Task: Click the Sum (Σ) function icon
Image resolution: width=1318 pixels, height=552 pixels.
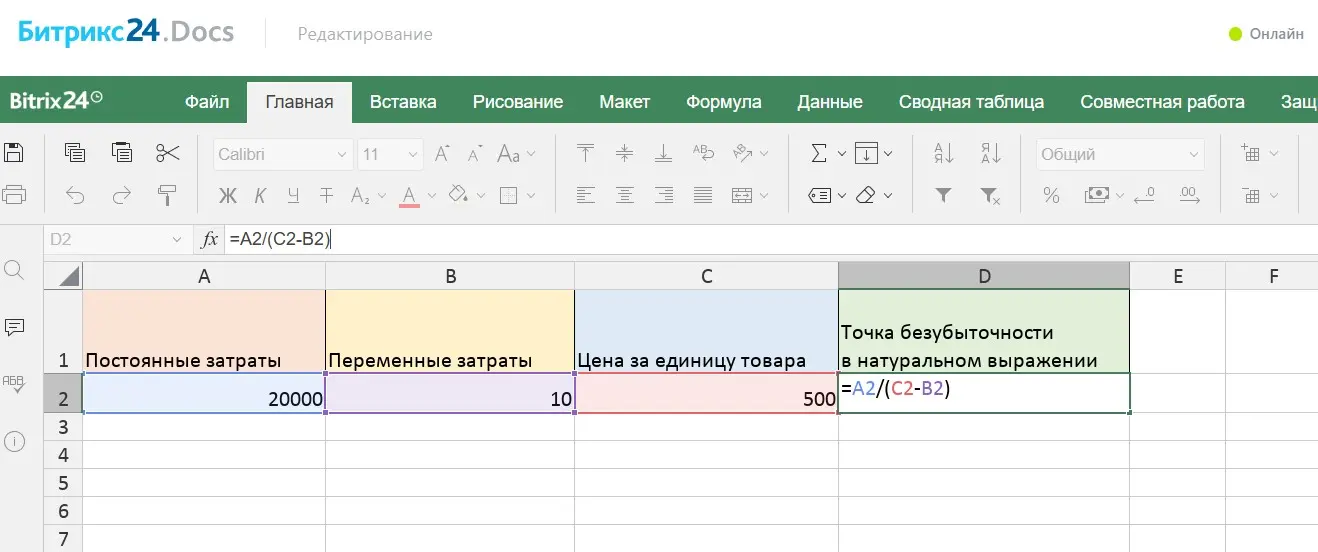Action: pyautogui.click(x=819, y=154)
